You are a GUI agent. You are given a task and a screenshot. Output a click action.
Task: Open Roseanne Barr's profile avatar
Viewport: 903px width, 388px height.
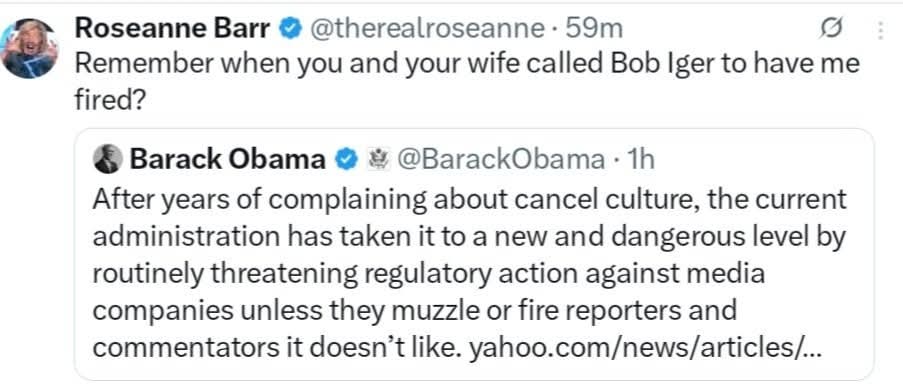(29, 48)
